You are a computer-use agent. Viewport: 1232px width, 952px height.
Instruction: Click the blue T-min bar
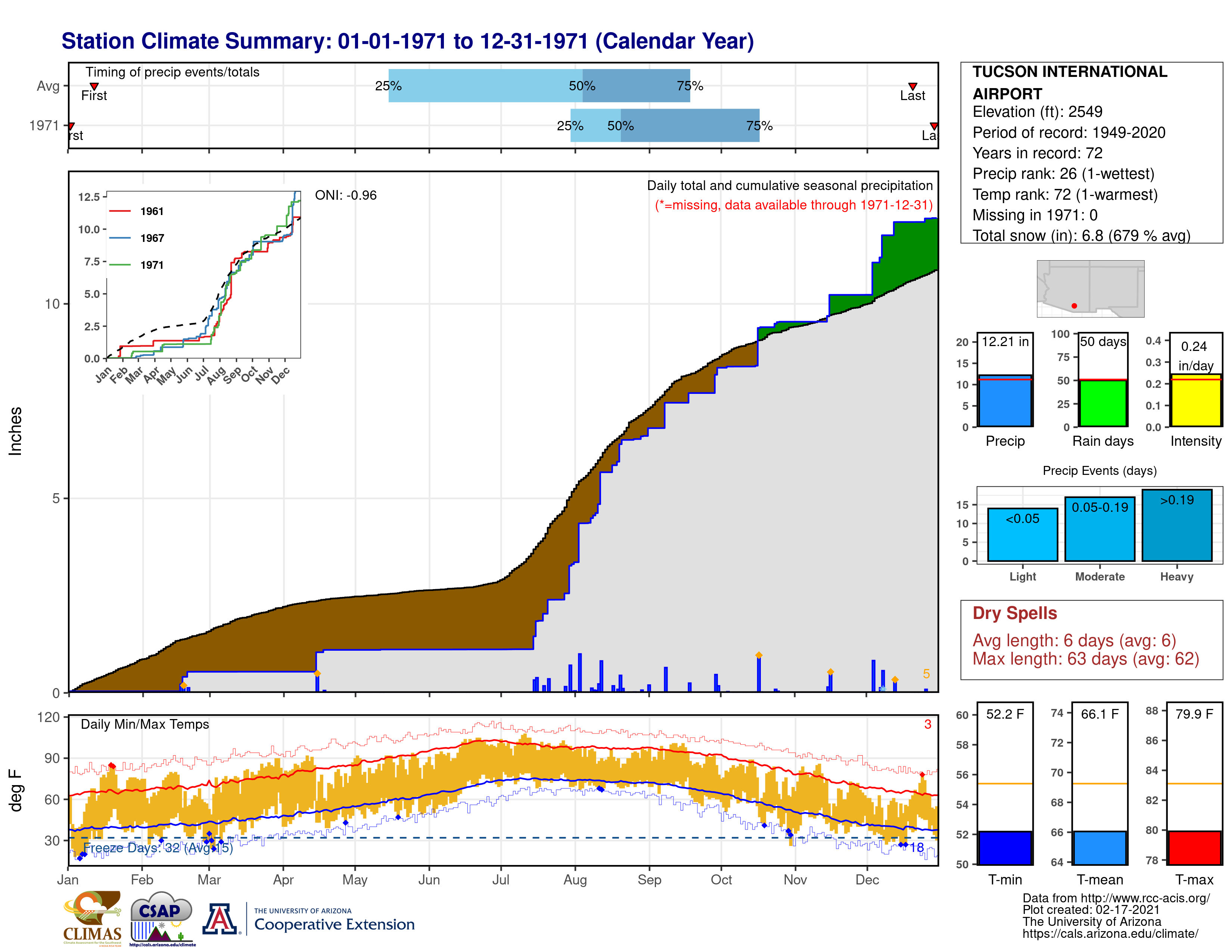[x=1005, y=848]
